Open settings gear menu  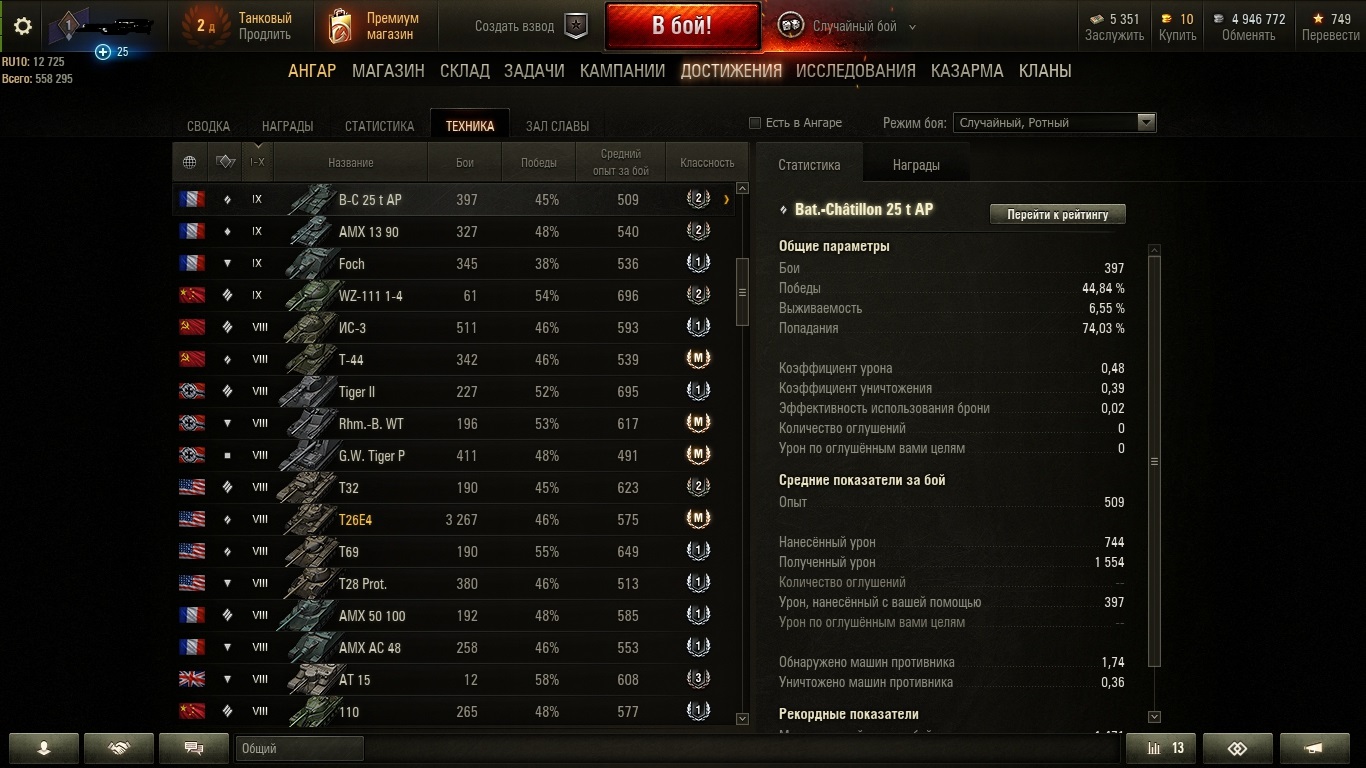[x=22, y=27]
